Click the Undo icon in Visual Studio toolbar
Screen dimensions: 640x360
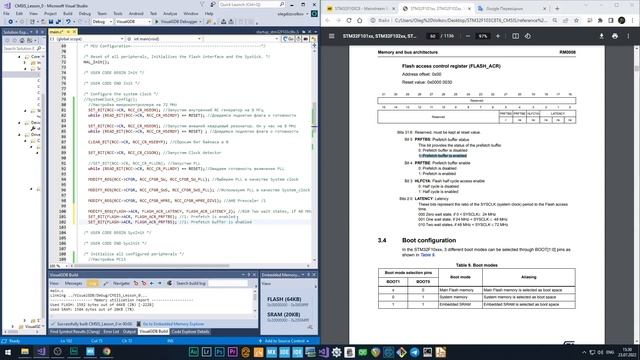pos(68,22)
